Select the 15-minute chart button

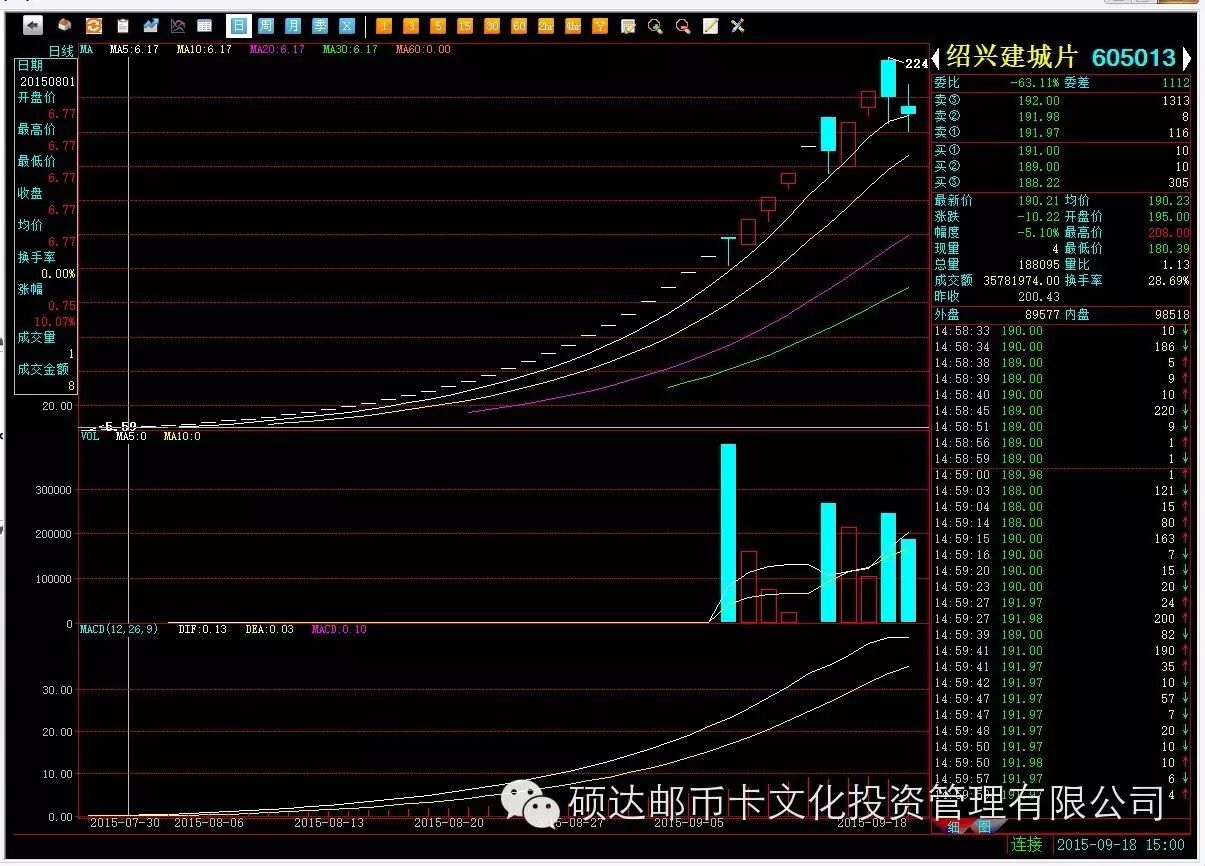465,26
